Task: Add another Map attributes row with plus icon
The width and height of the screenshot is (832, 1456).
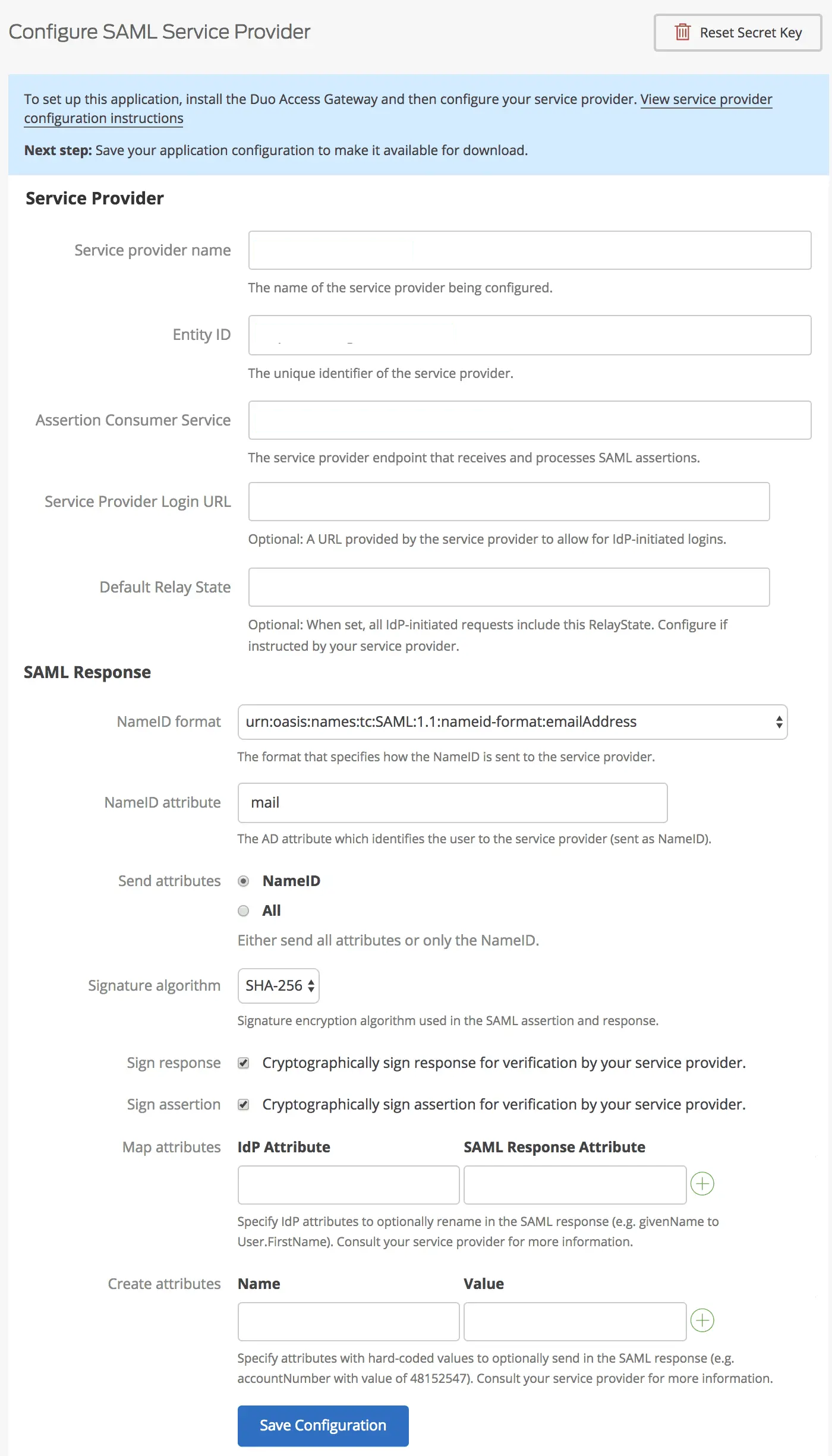Action: [x=702, y=1184]
